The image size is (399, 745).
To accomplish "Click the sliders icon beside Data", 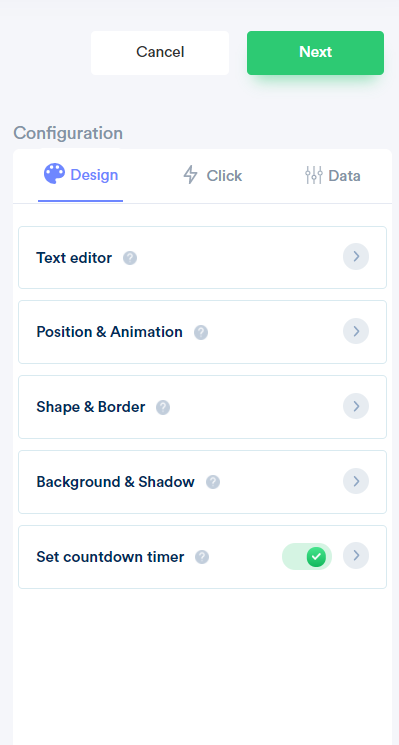I will (x=314, y=175).
